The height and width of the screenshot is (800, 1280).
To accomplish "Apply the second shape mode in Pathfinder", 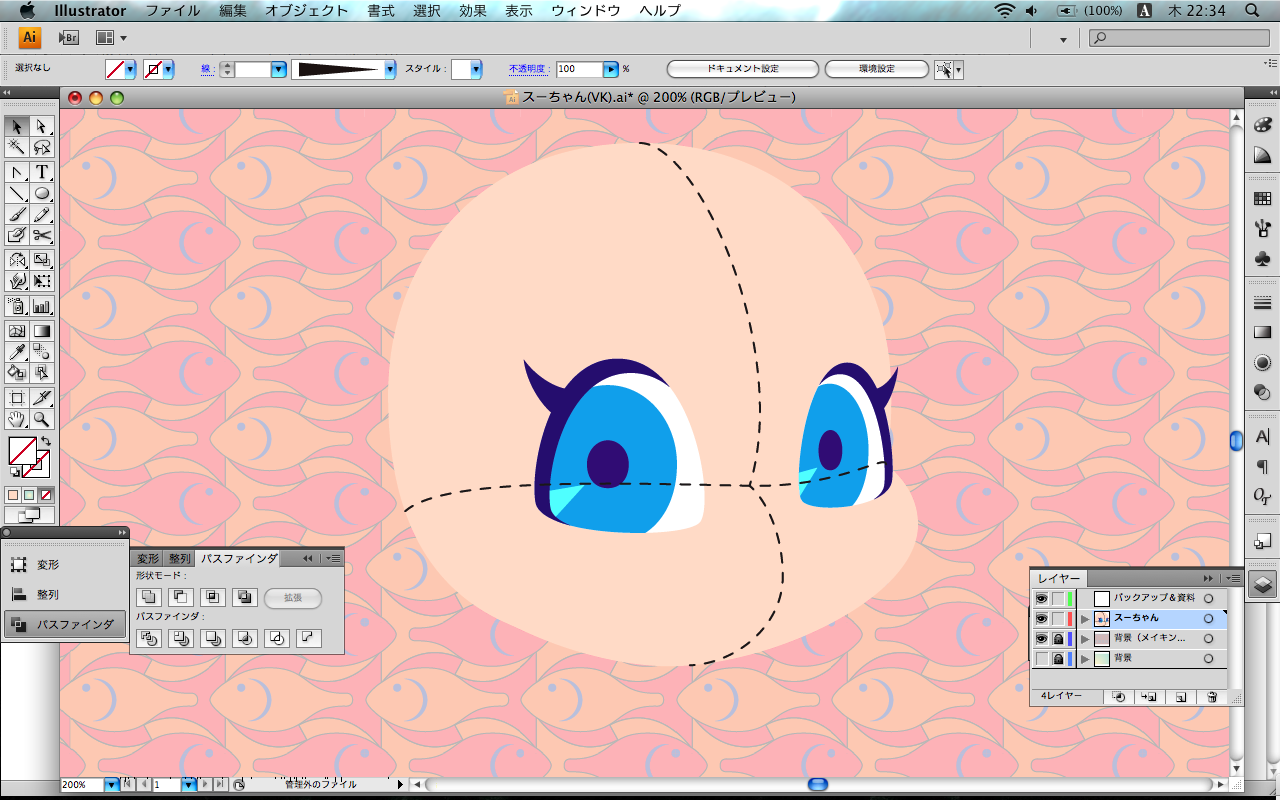I will pos(180,598).
